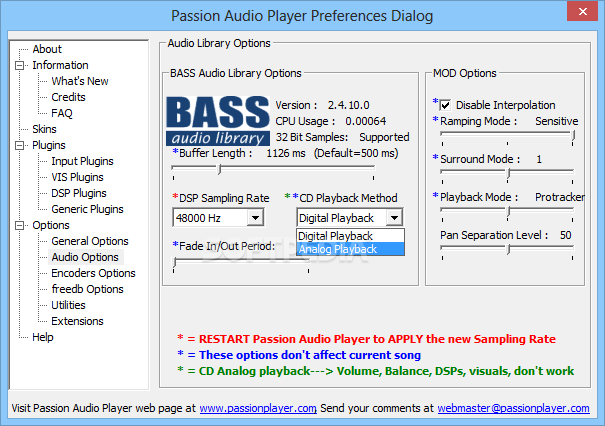Click the webmaster@passionplayer.com email link

coord(514,408)
